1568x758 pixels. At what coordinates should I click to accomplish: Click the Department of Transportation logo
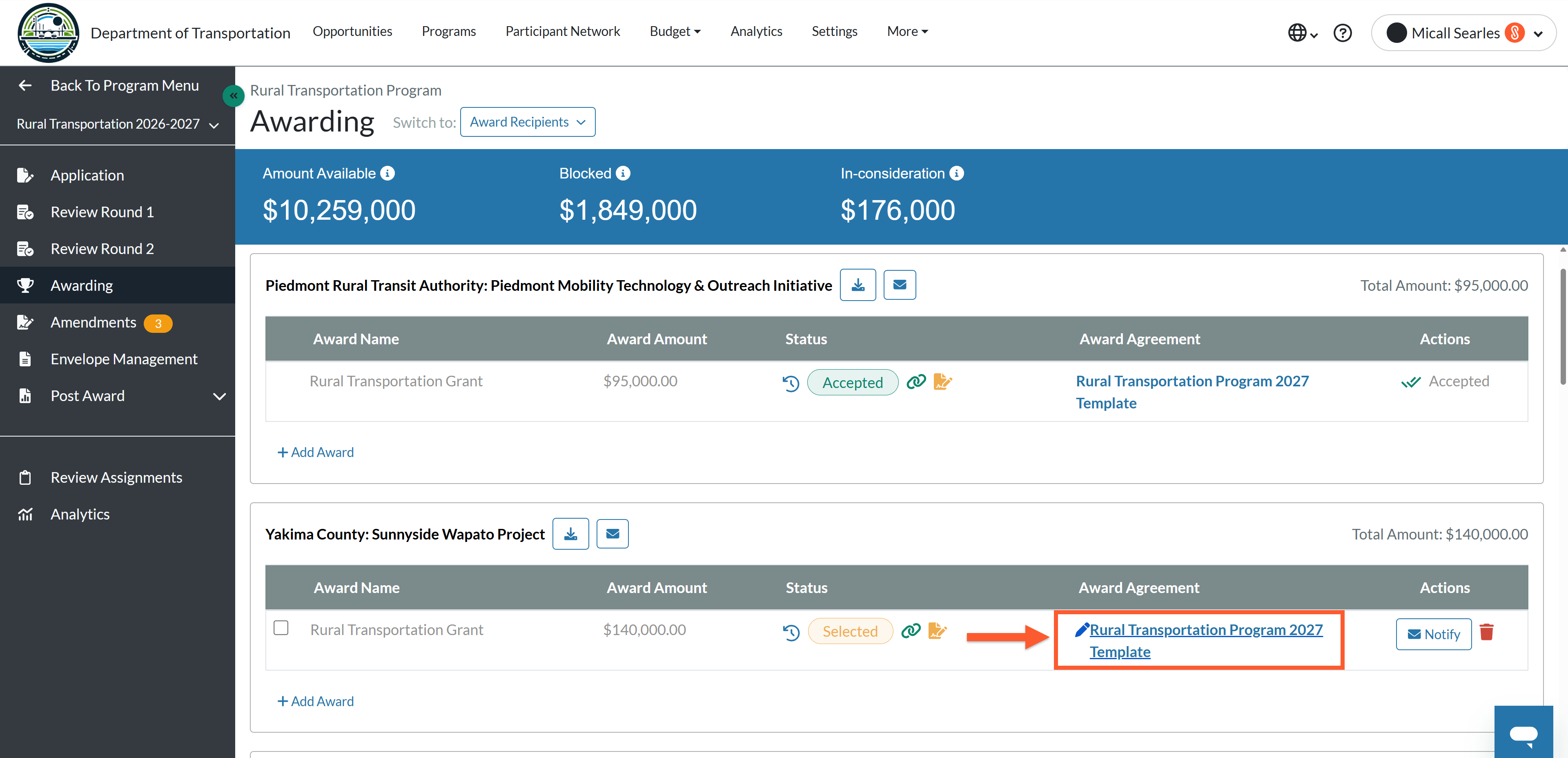(48, 33)
